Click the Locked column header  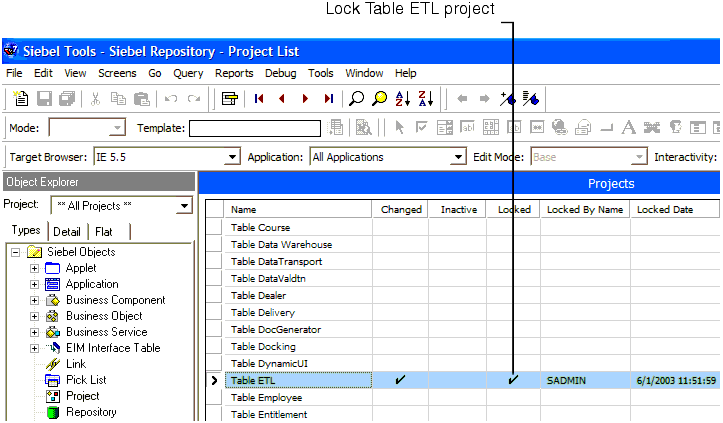(x=513, y=209)
